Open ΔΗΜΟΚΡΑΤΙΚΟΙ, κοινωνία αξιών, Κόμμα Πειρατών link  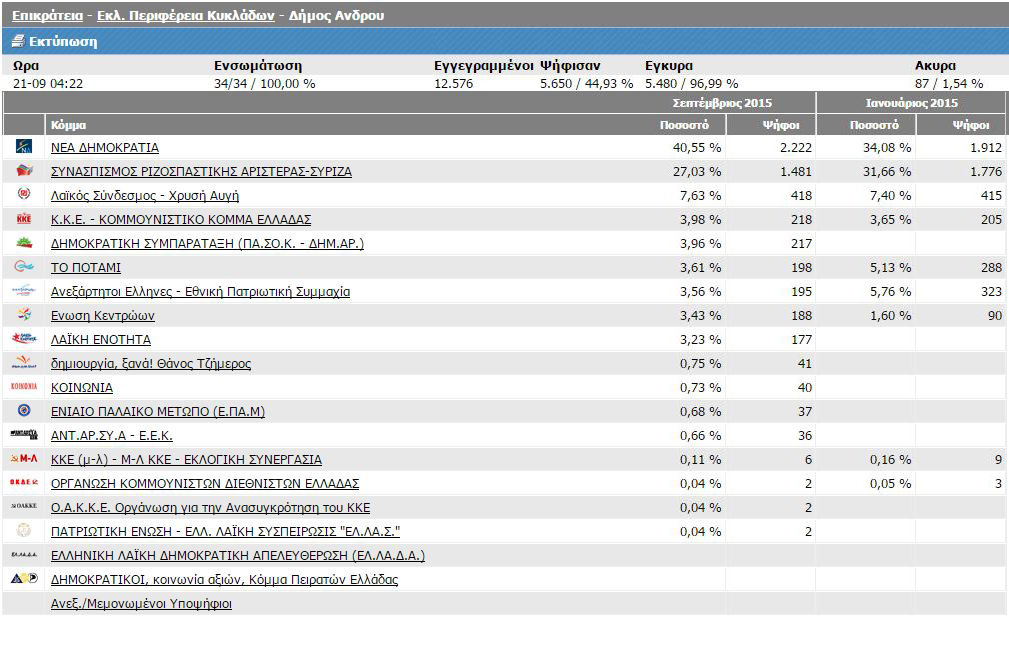pyautogui.click(x=225, y=580)
